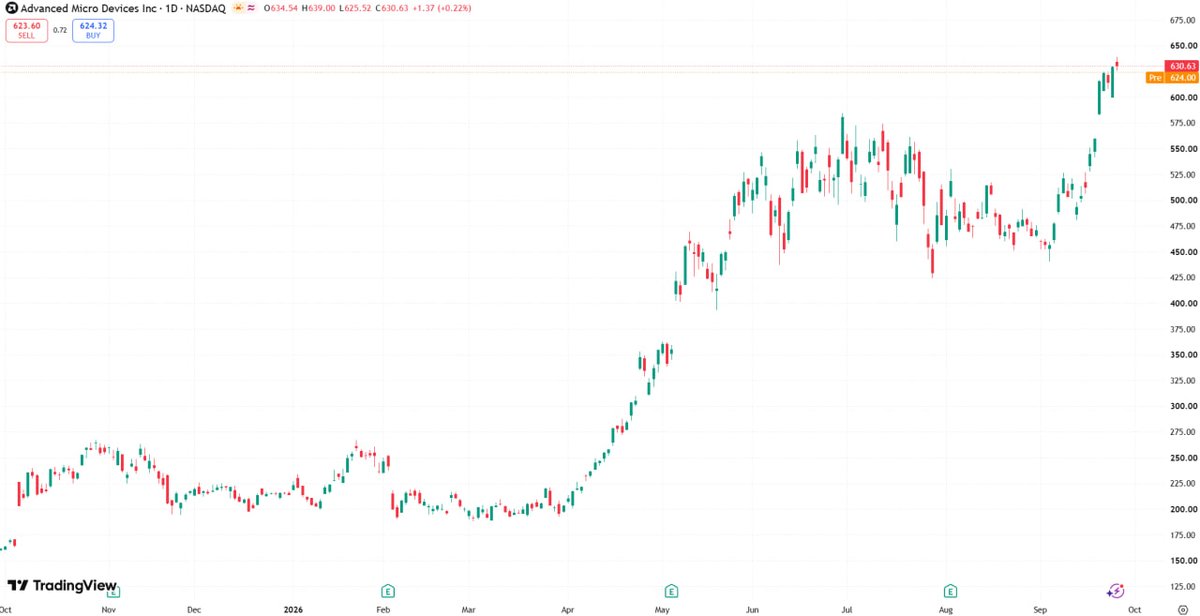Click the Mar label on time axis
The width and height of the screenshot is (1200, 616).
click(x=469, y=609)
